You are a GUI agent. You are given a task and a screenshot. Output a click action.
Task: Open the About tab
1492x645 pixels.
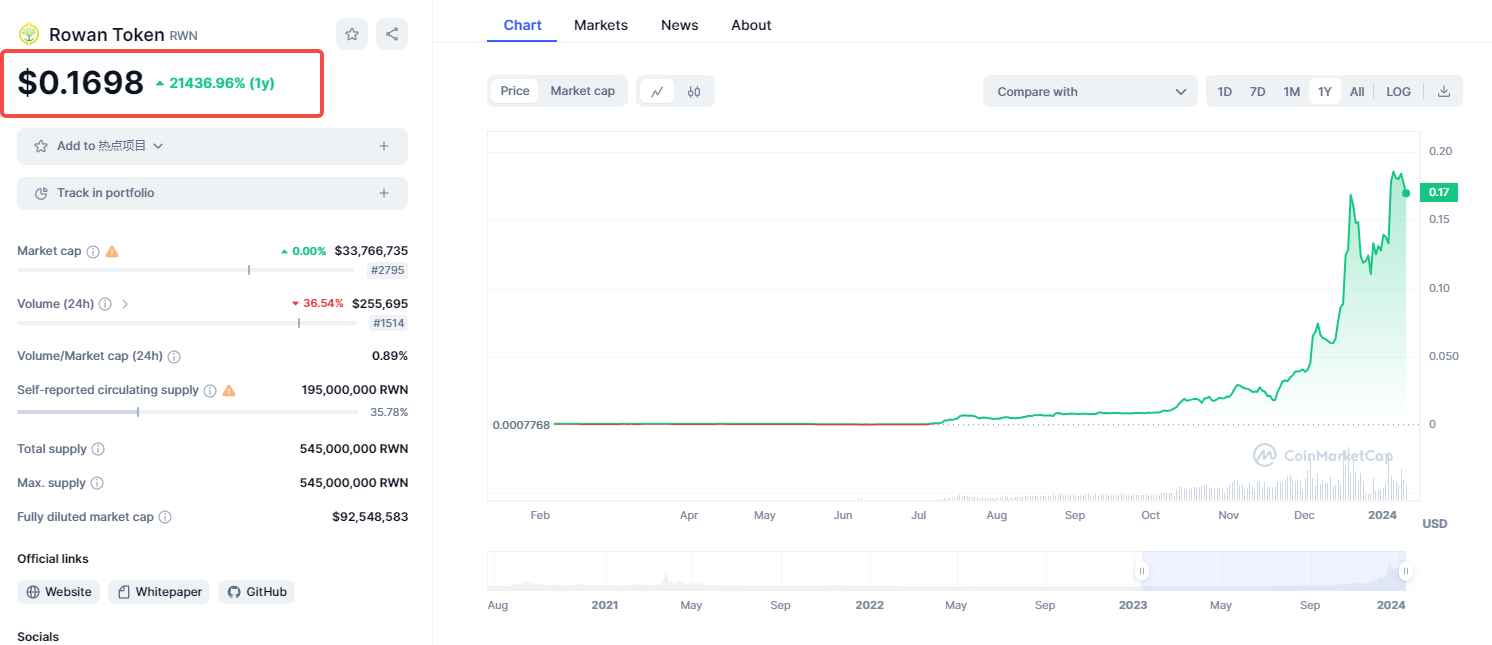click(751, 25)
